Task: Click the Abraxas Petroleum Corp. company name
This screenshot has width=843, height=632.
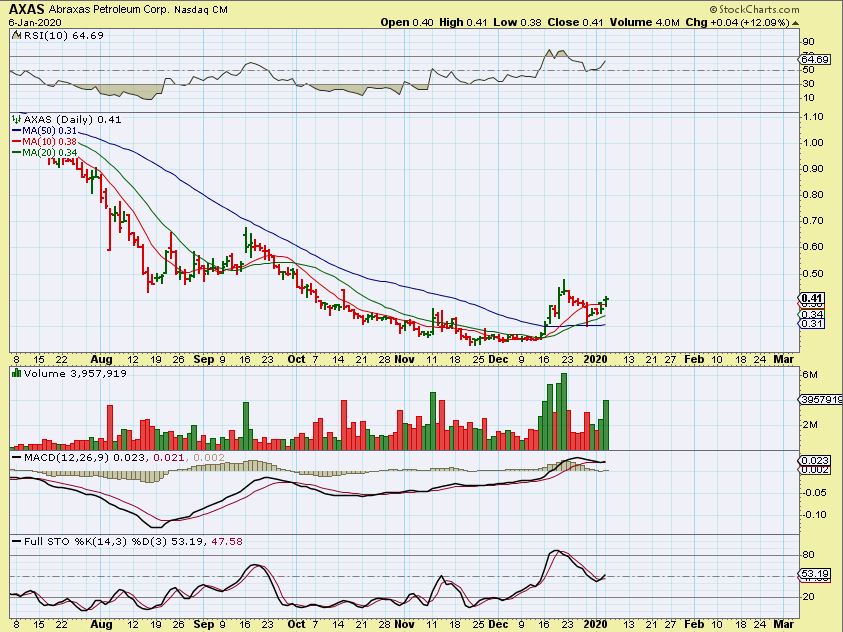Action: [x=109, y=10]
